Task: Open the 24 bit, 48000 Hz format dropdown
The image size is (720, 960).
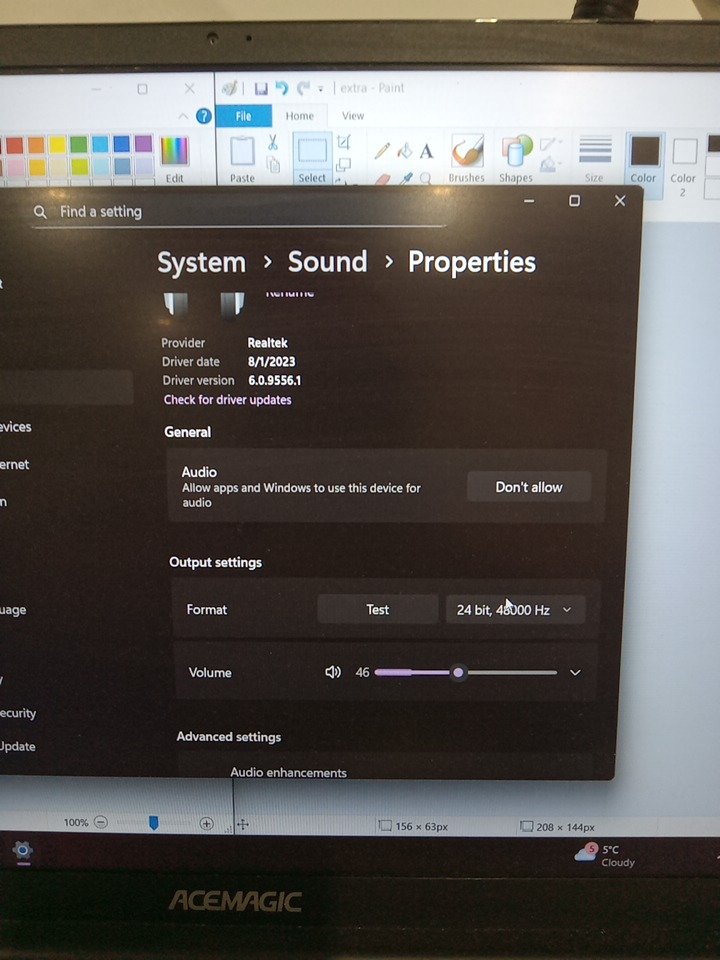Action: pos(514,609)
